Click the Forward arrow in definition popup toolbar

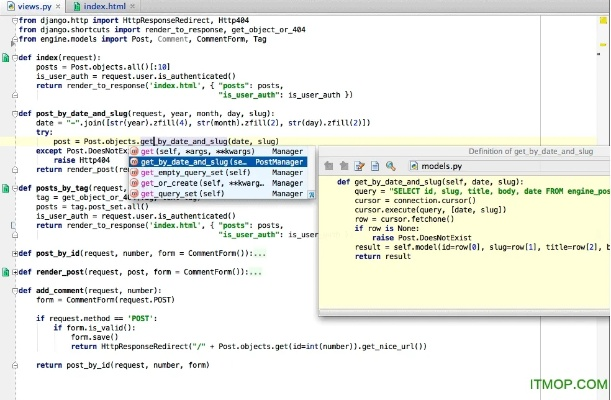click(x=344, y=166)
